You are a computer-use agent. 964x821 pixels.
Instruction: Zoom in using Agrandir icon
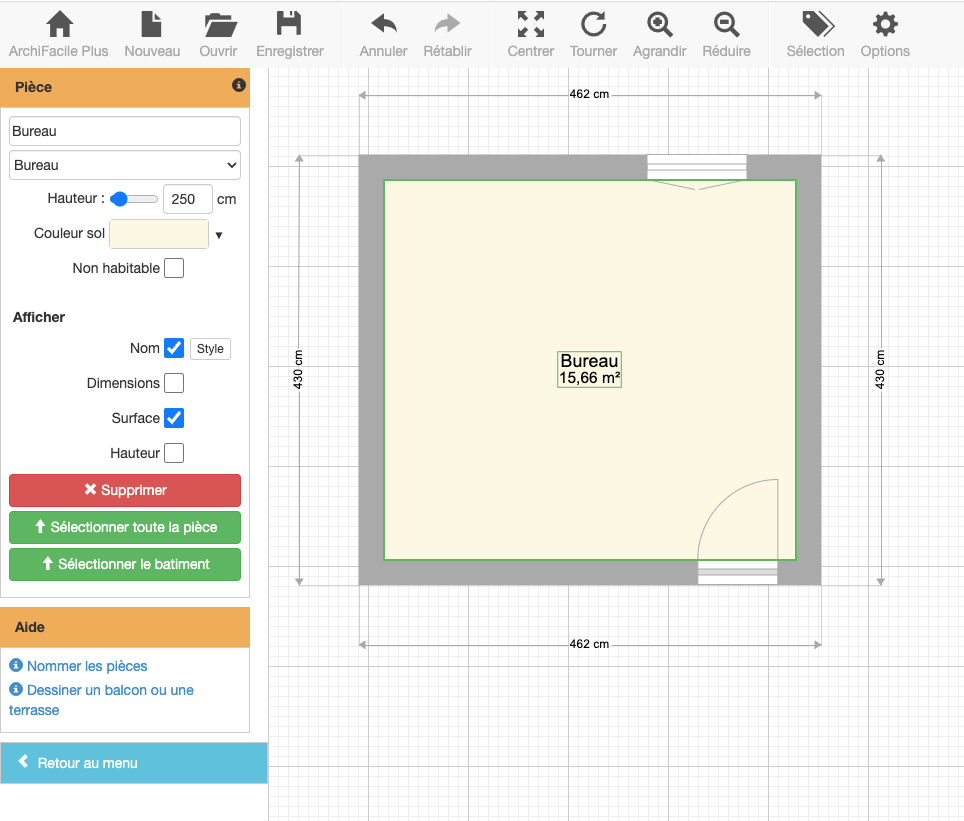click(659, 26)
